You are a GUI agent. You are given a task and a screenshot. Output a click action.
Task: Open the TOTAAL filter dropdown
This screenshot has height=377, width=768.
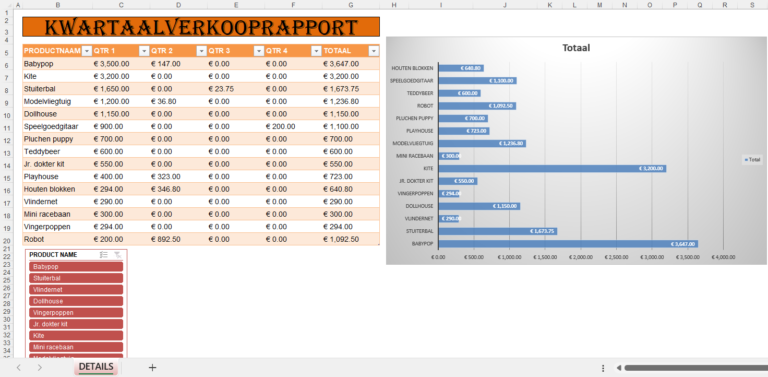click(374, 51)
